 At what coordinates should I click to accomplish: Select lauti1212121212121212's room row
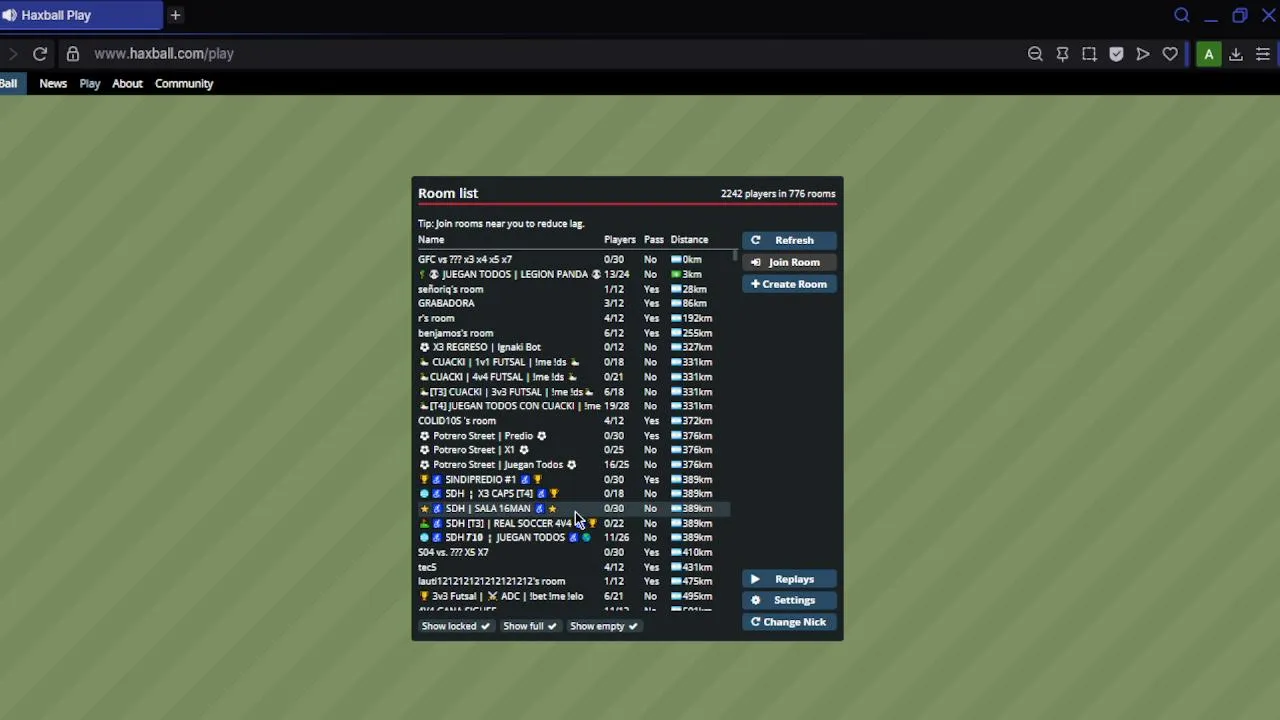point(574,581)
